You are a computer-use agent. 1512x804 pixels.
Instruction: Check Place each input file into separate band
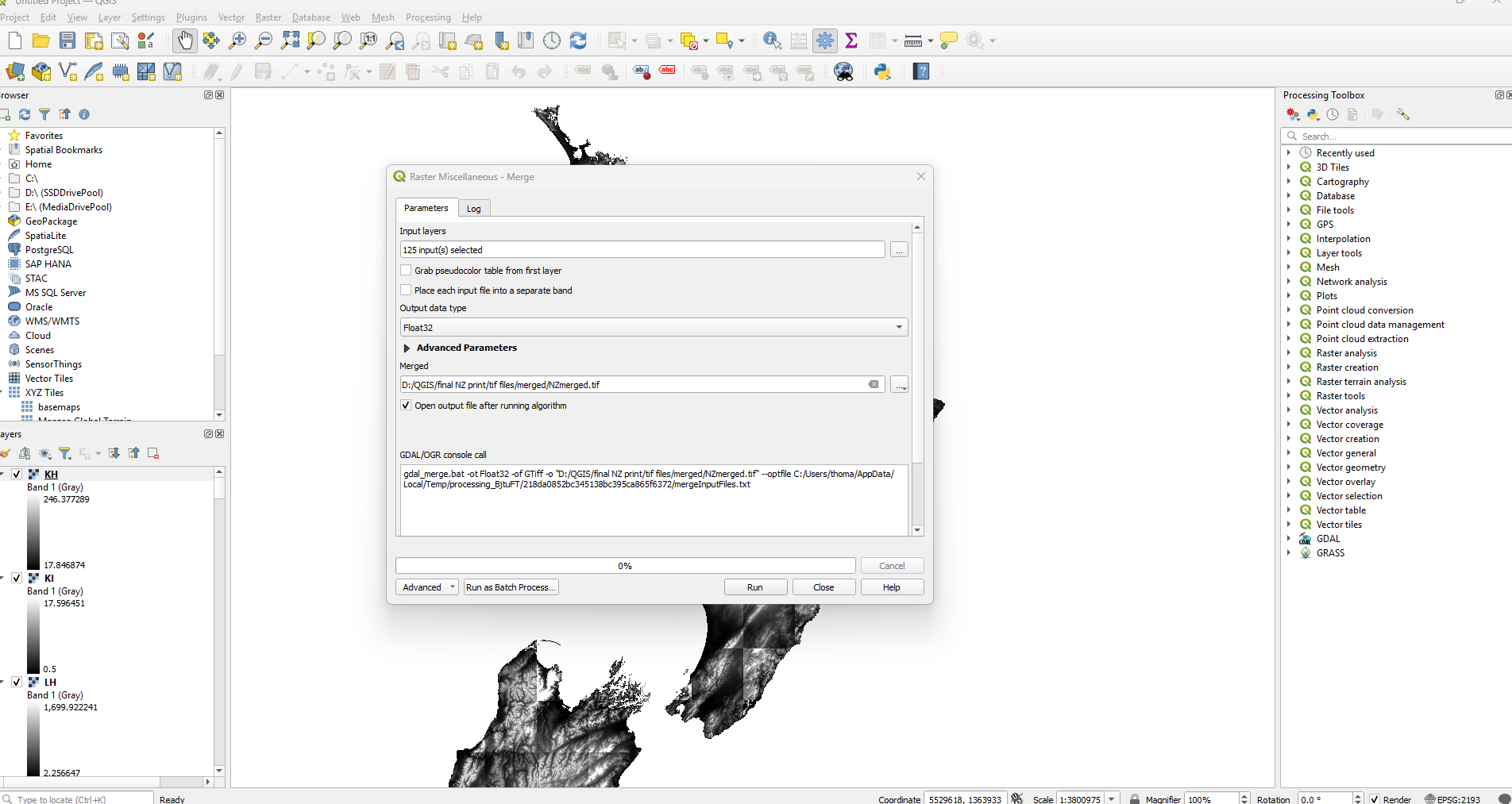point(406,290)
